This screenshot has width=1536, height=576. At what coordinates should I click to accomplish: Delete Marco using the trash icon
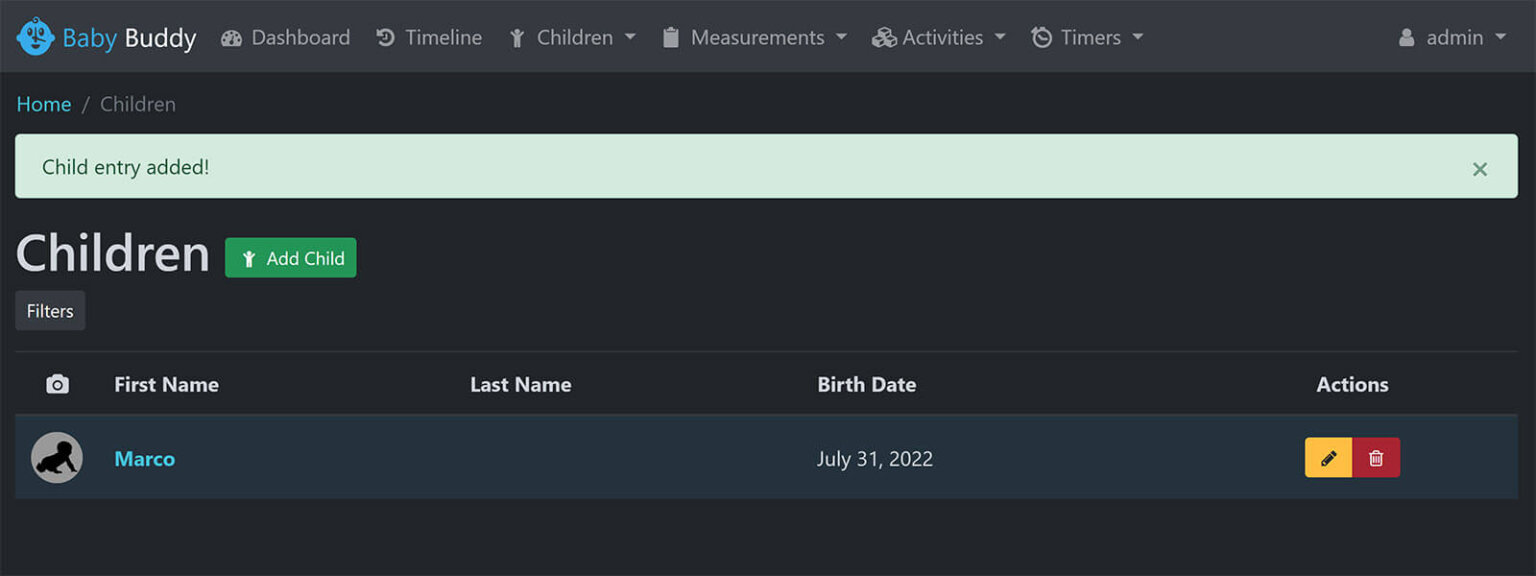(x=1376, y=457)
